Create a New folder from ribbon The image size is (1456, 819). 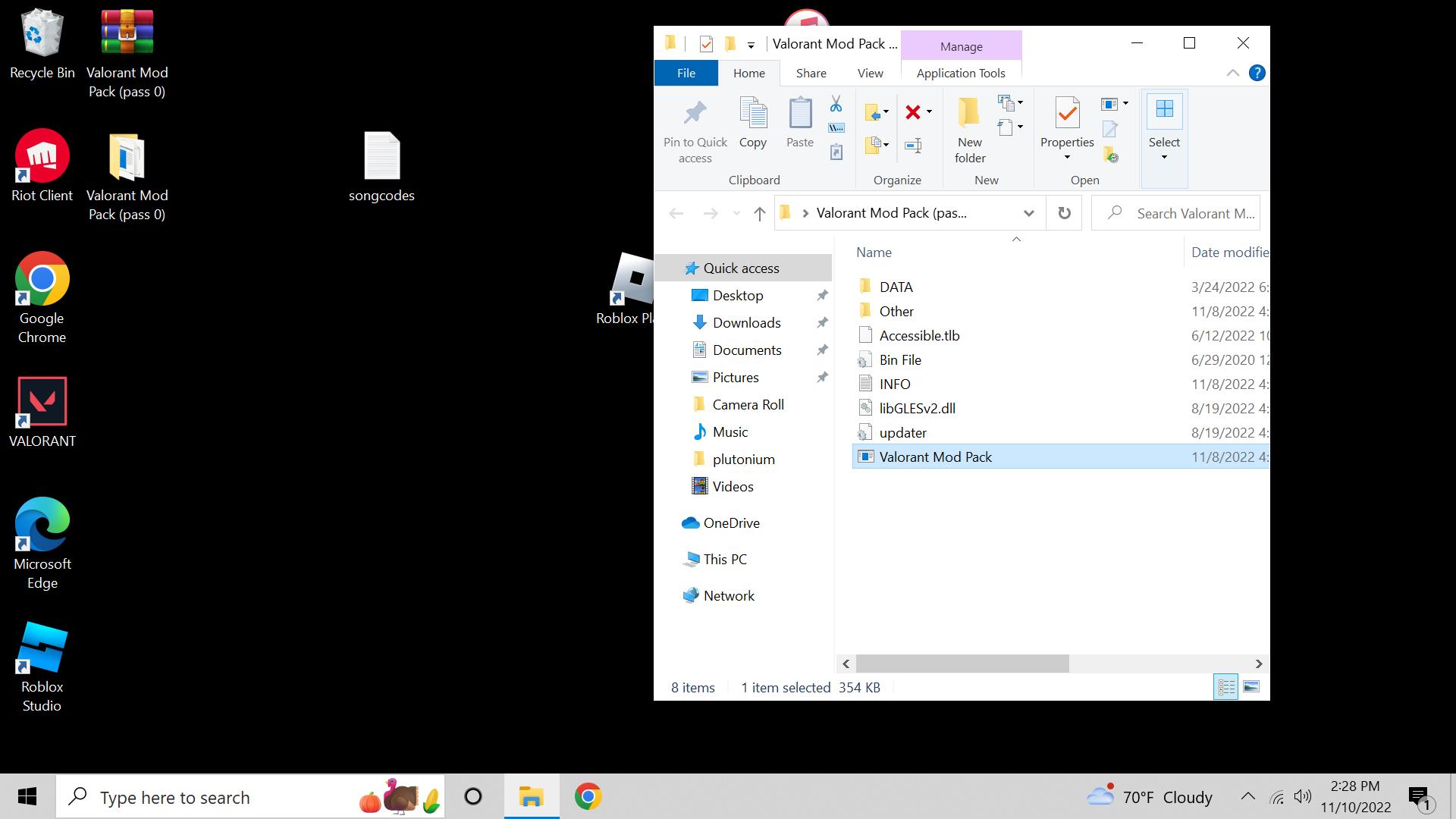pyautogui.click(x=969, y=129)
